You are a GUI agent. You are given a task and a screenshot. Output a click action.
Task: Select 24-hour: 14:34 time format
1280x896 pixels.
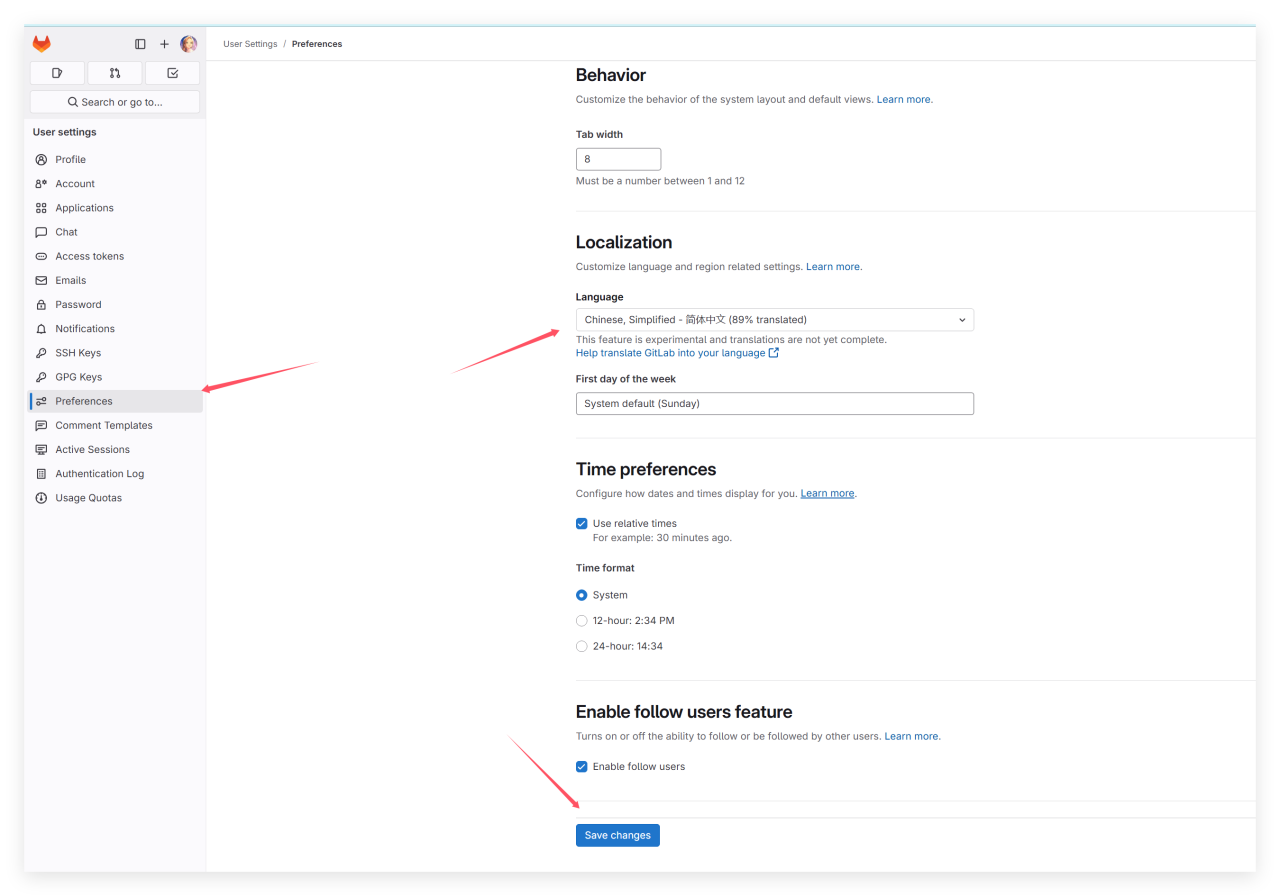pyautogui.click(x=582, y=646)
